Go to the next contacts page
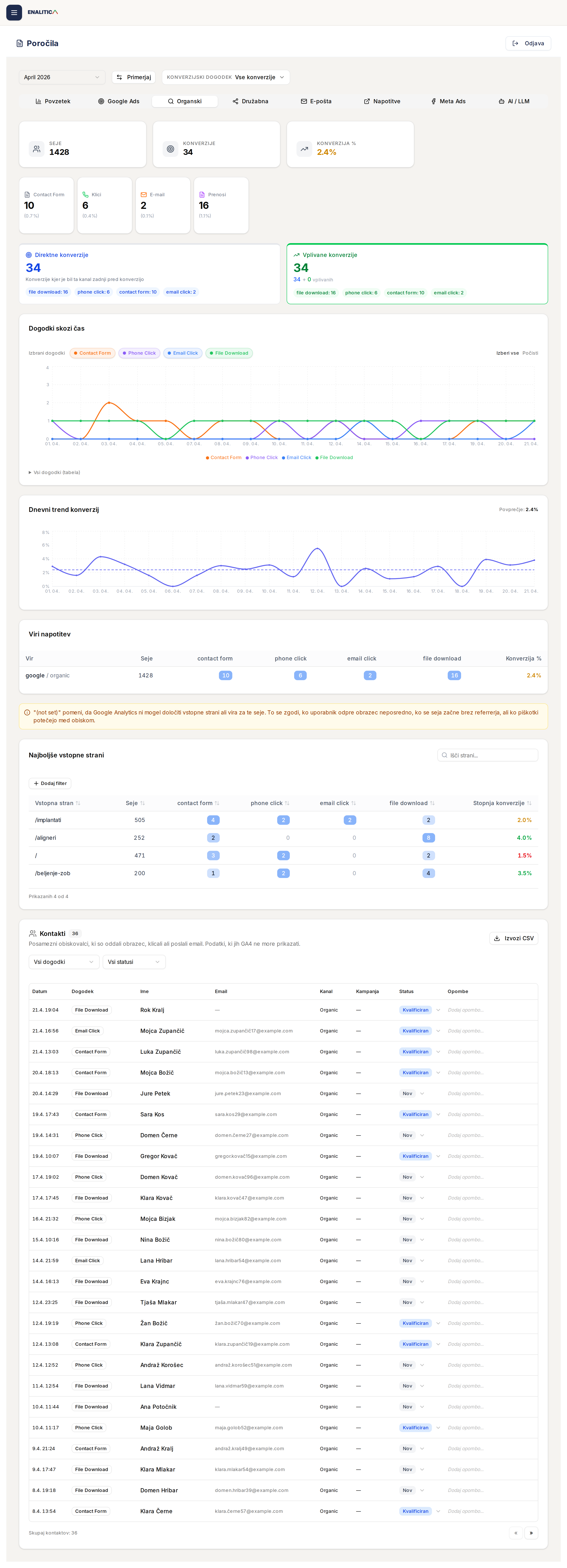The height and width of the screenshot is (1568, 567). coord(531,1533)
